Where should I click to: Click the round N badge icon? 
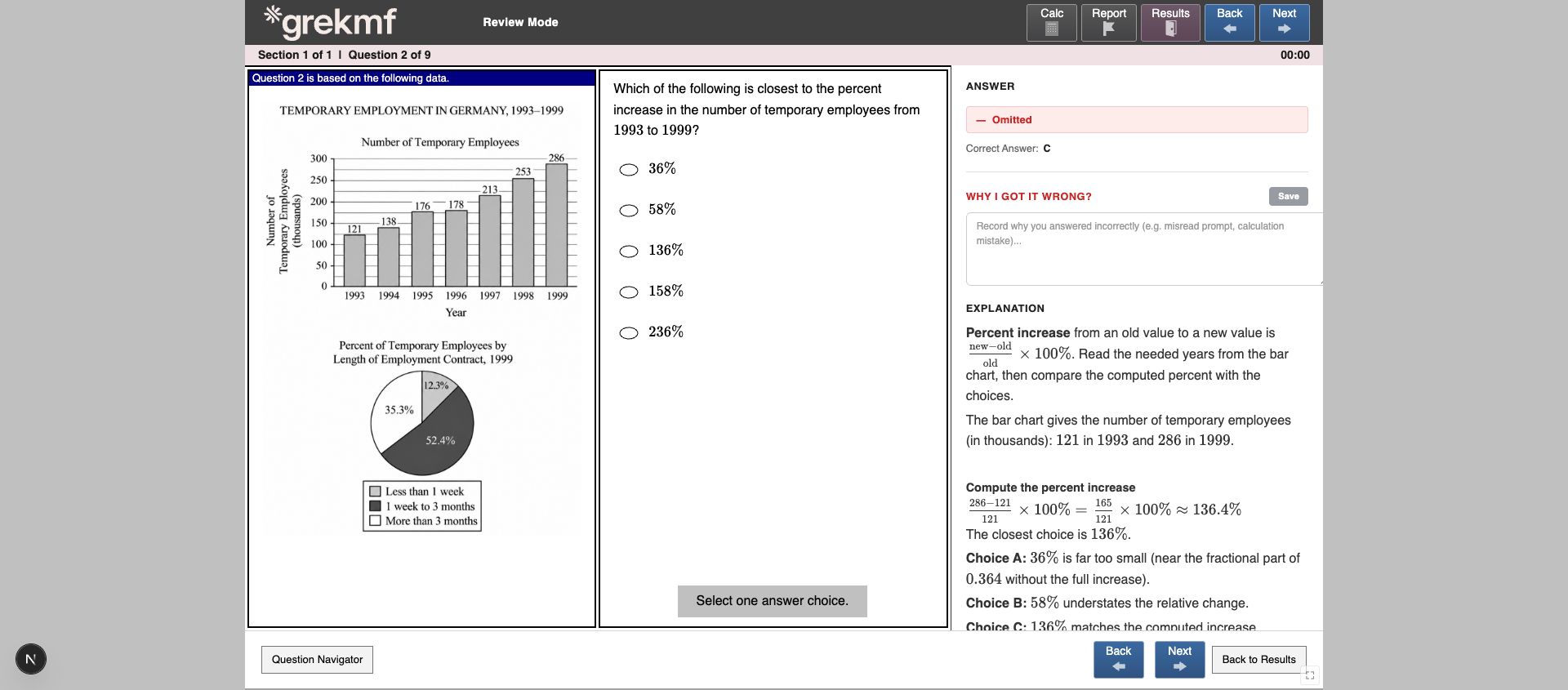pyautogui.click(x=31, y=659)
